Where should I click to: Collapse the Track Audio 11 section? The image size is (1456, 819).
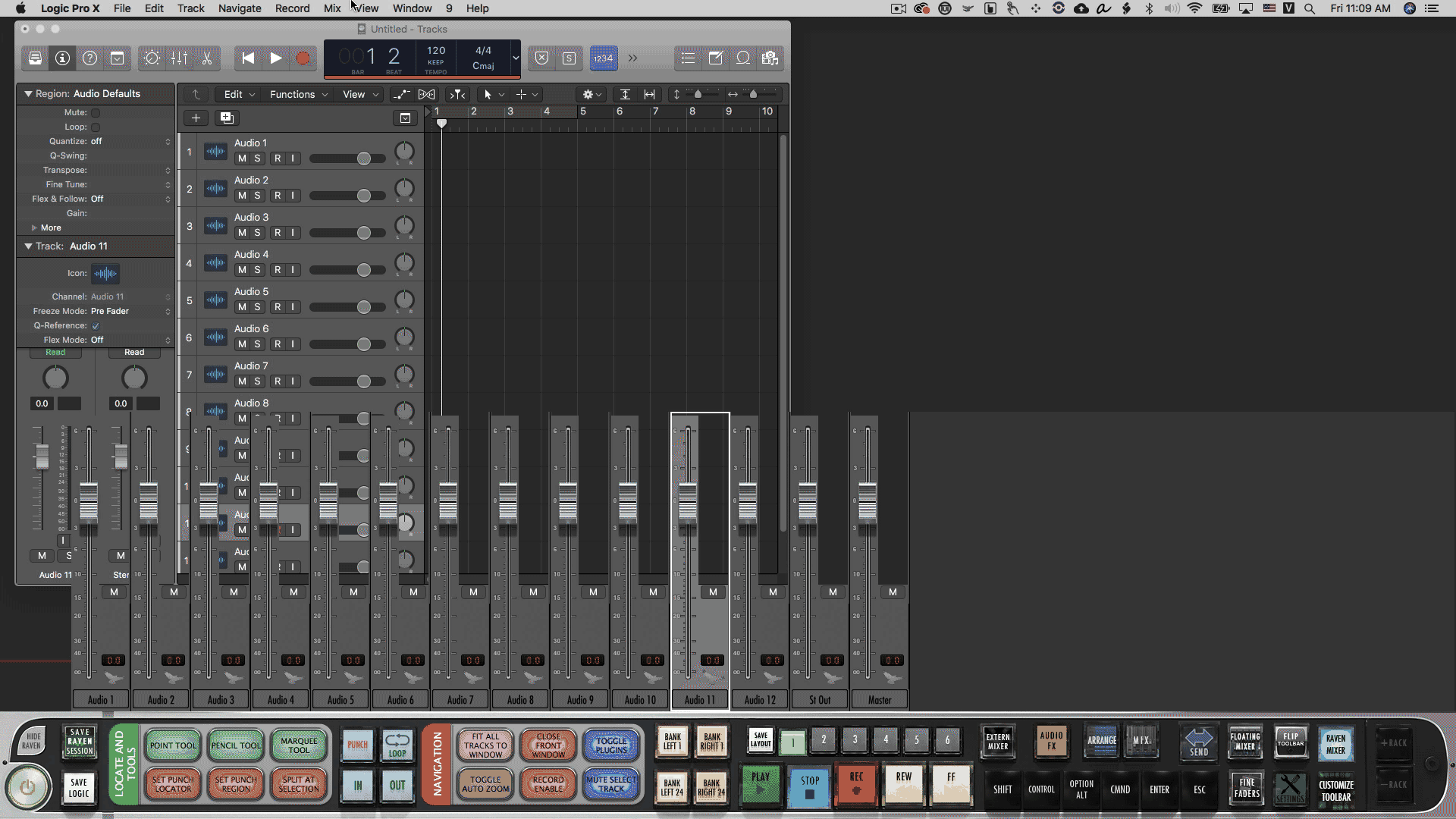point(28,246)
